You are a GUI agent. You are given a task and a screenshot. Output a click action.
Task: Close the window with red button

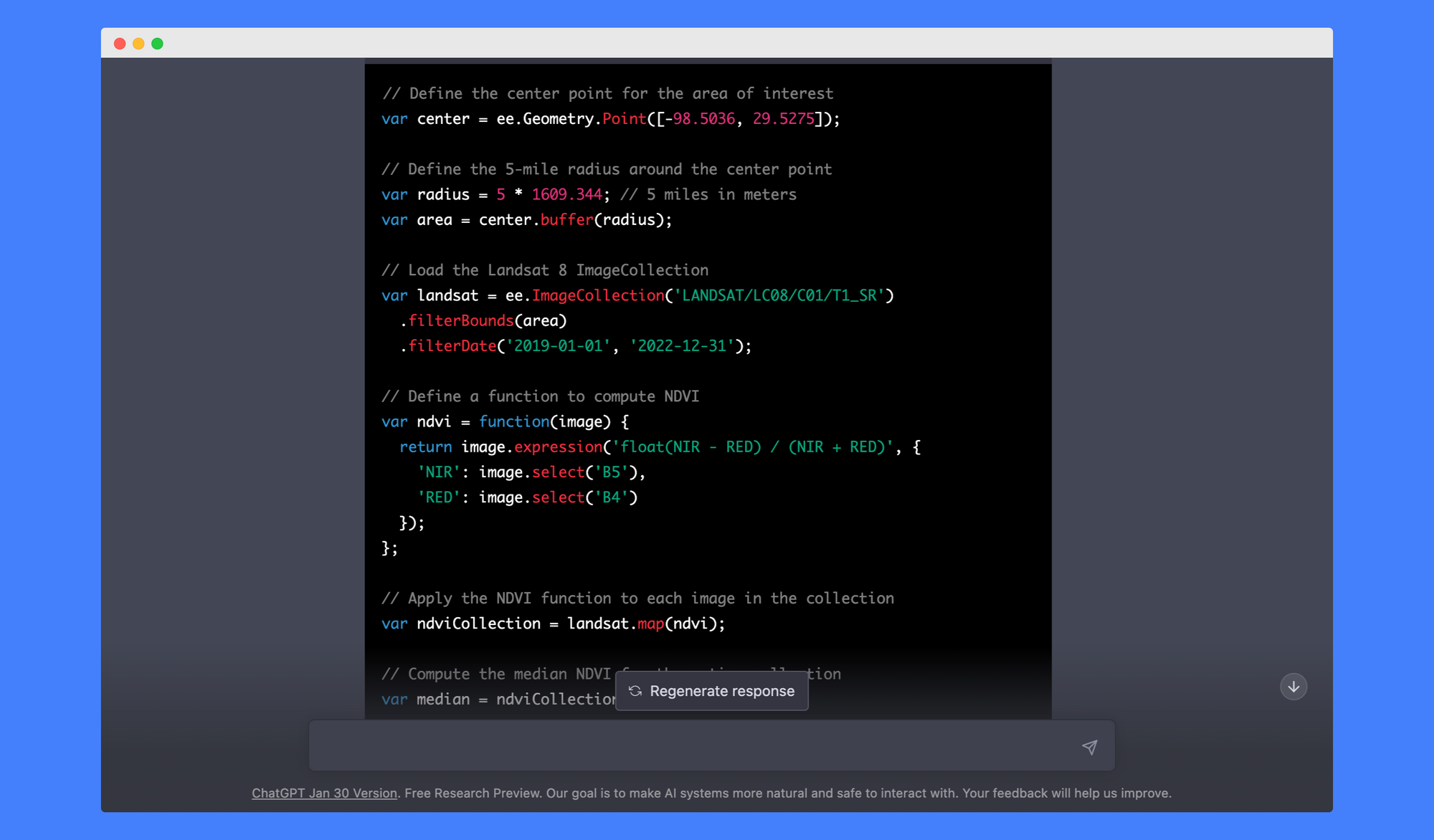120,44
